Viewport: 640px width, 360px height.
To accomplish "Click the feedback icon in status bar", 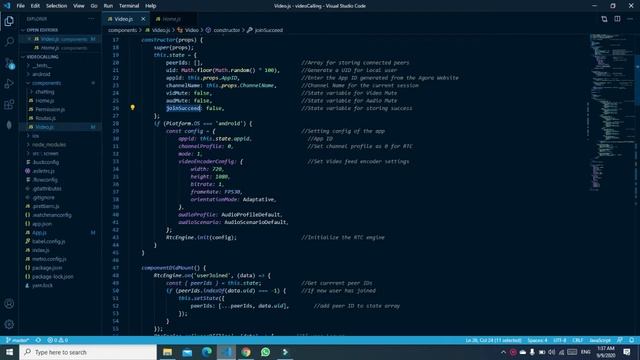I will [620, 340].
